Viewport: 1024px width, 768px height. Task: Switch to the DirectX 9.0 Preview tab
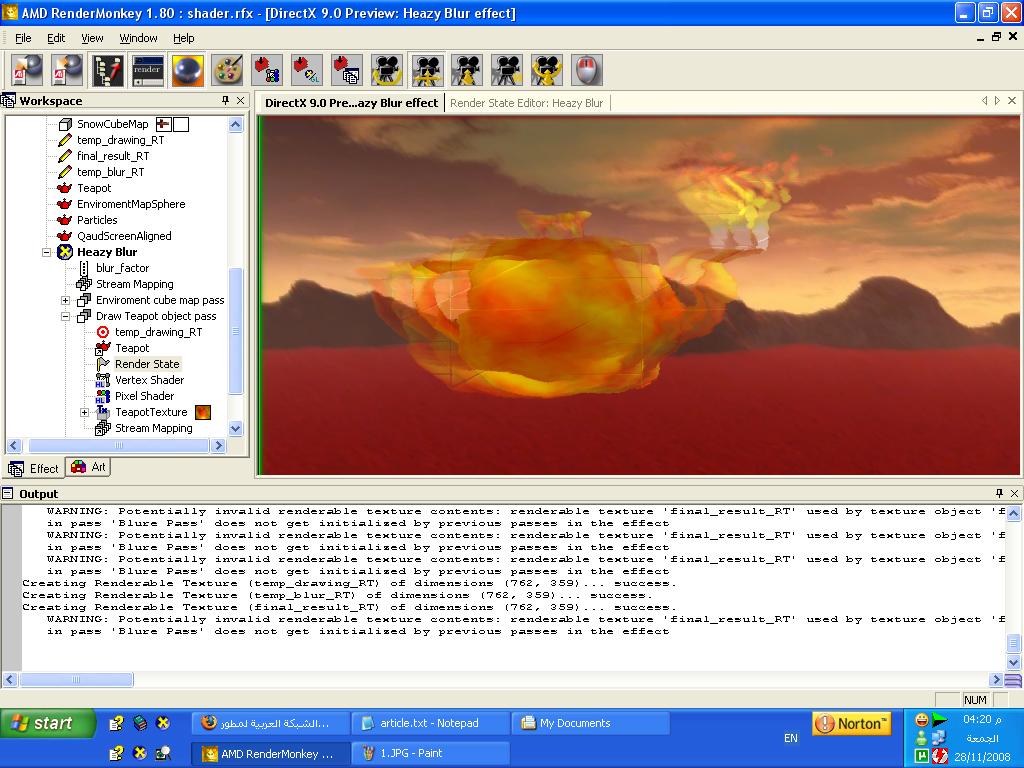351,103
